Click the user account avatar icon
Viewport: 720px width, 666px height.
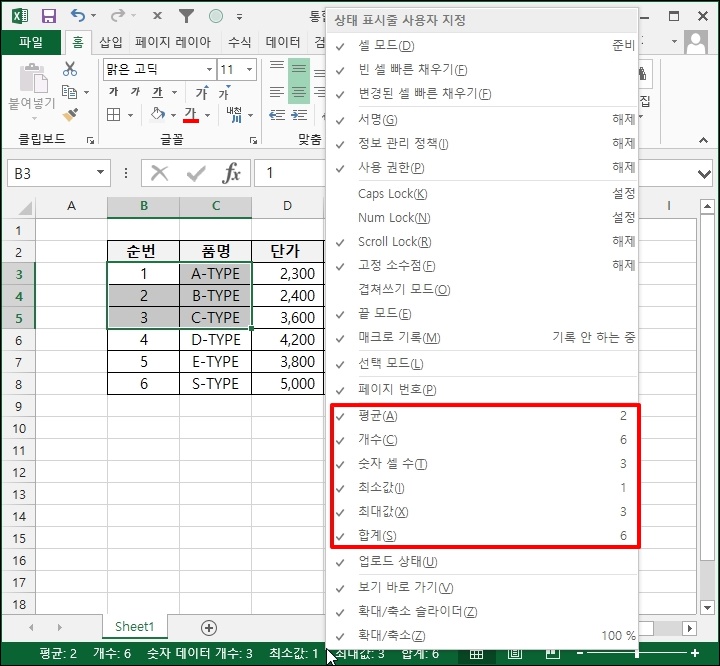[696, 42]
